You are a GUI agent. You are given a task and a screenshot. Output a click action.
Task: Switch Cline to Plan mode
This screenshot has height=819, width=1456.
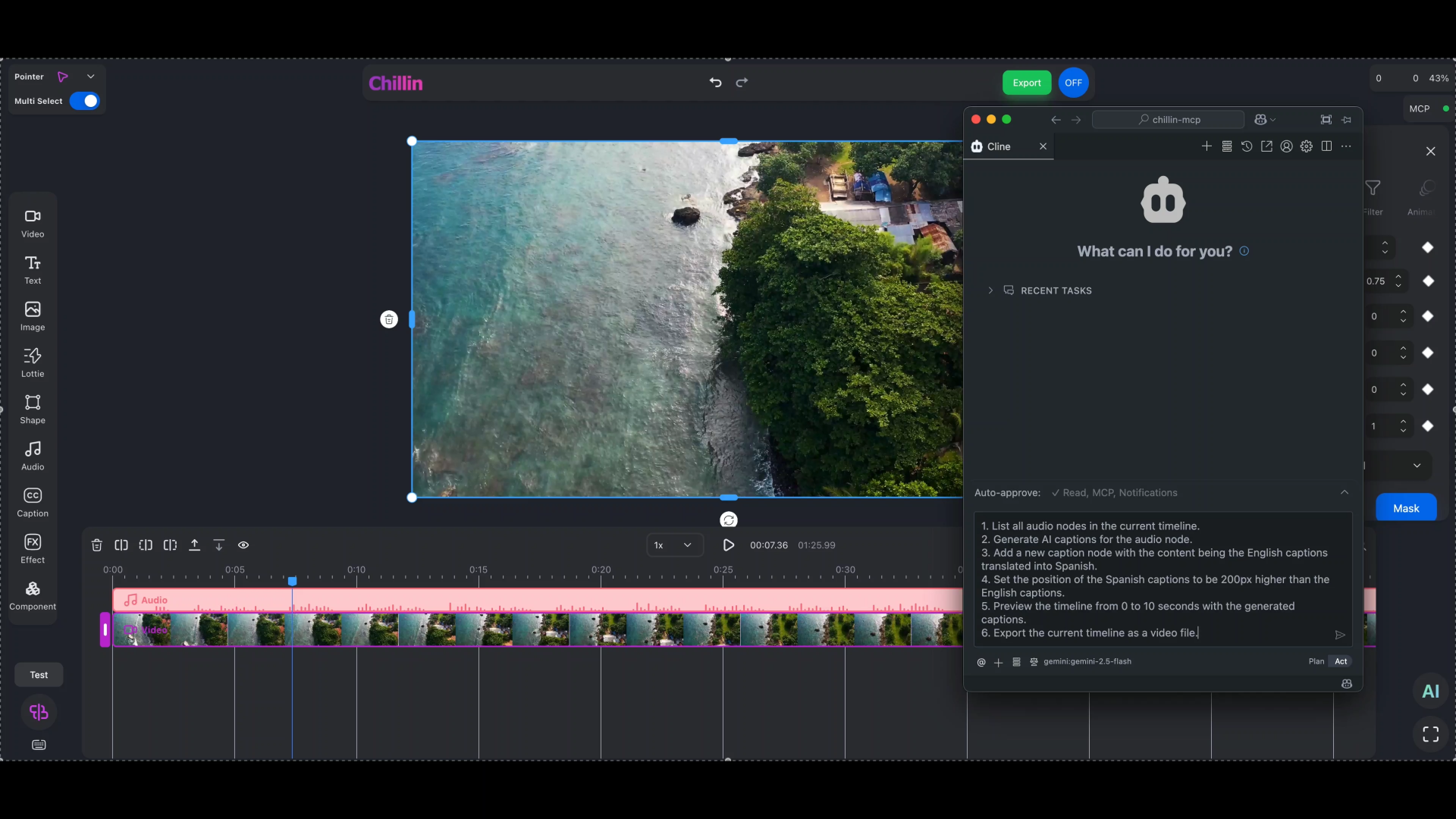point(1316,661)
